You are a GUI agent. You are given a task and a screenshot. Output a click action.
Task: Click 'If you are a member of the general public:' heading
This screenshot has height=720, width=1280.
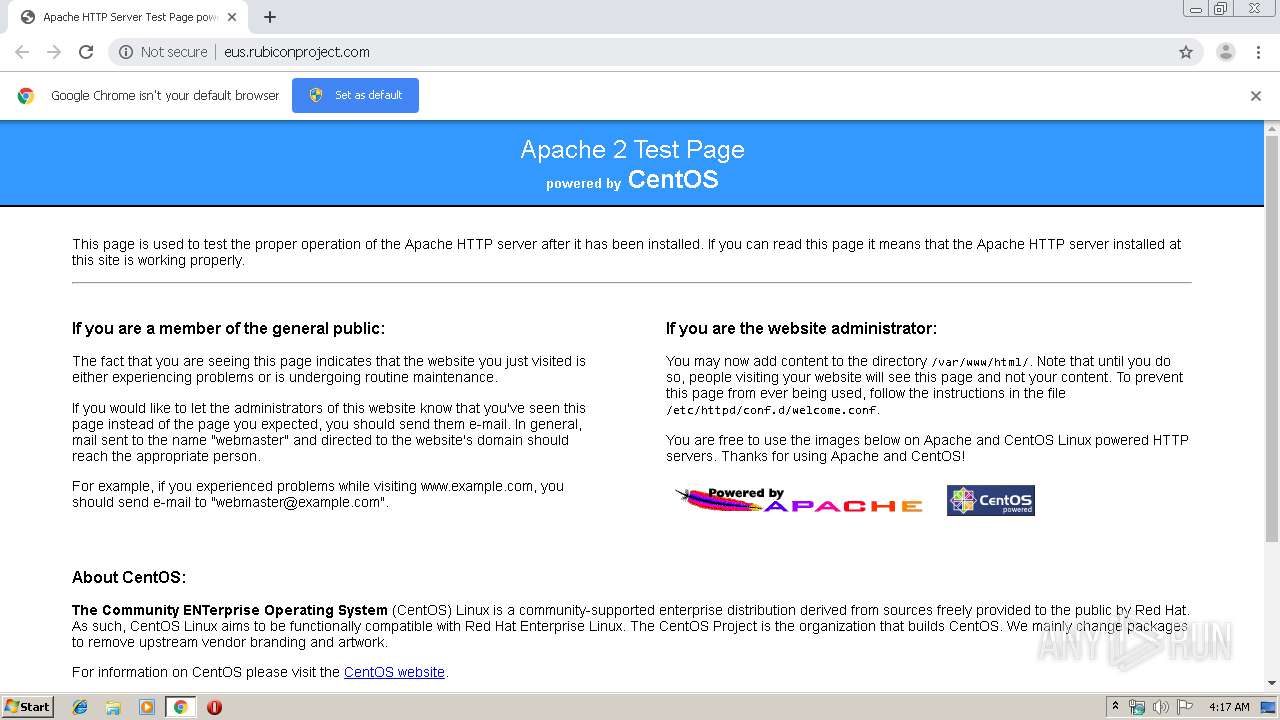click(228, 328)
